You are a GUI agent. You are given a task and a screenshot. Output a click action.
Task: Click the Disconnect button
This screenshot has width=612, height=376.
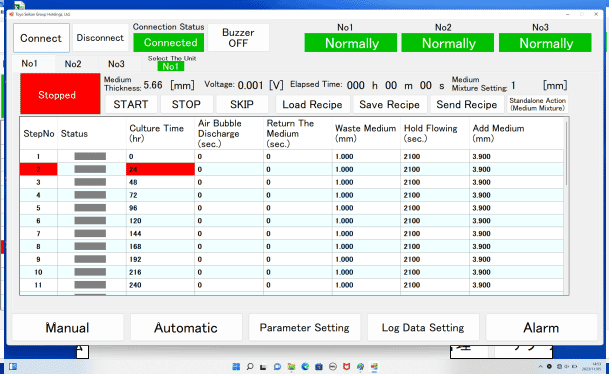point(100,38)
